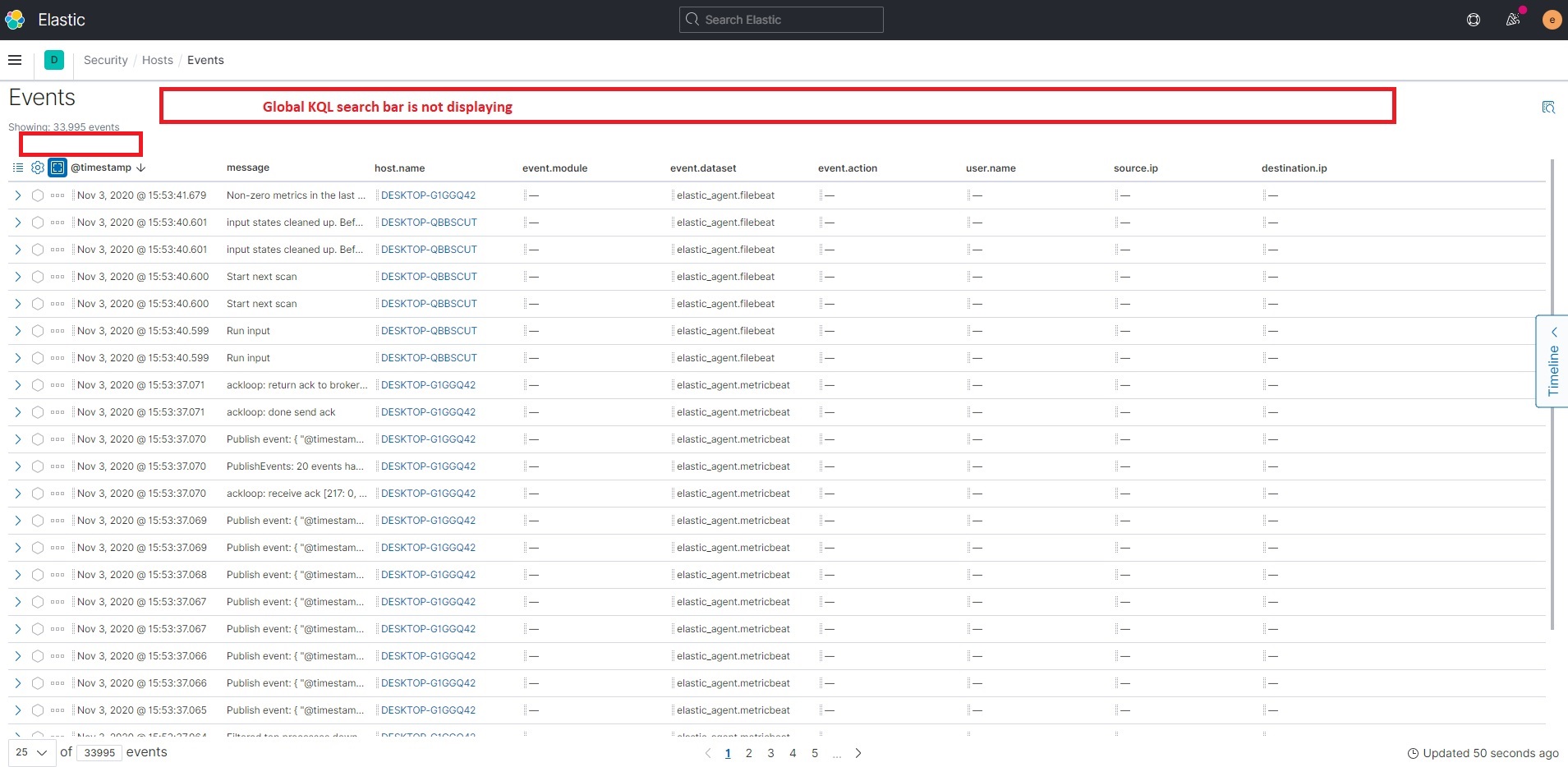Select the circular checkbox on the first event row
This screenshot has width=1568, height=767.
tap(37, 195)
